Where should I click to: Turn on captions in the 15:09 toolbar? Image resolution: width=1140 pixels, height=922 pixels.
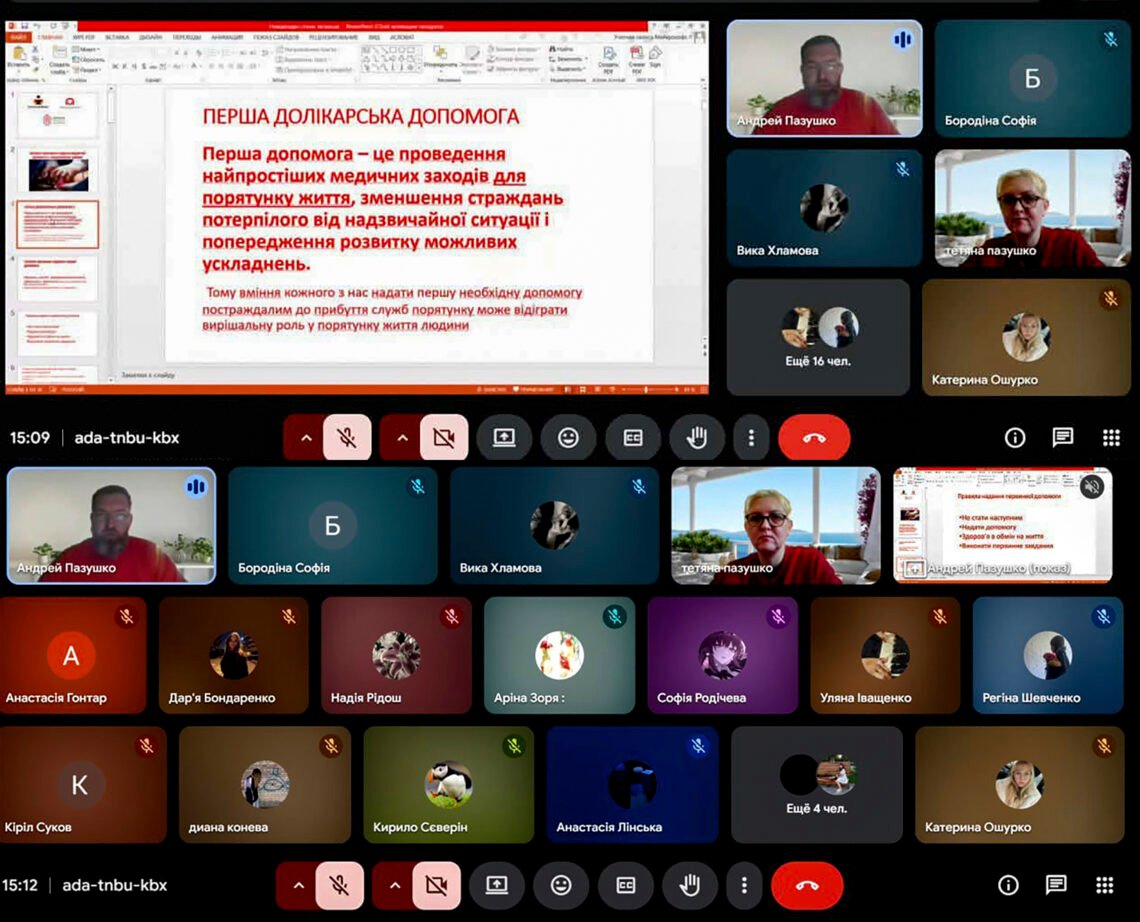tap(632, 438)
